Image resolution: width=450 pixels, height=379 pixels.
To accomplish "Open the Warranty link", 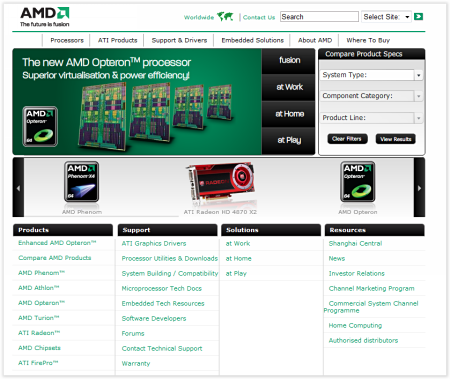I will 136,363.
